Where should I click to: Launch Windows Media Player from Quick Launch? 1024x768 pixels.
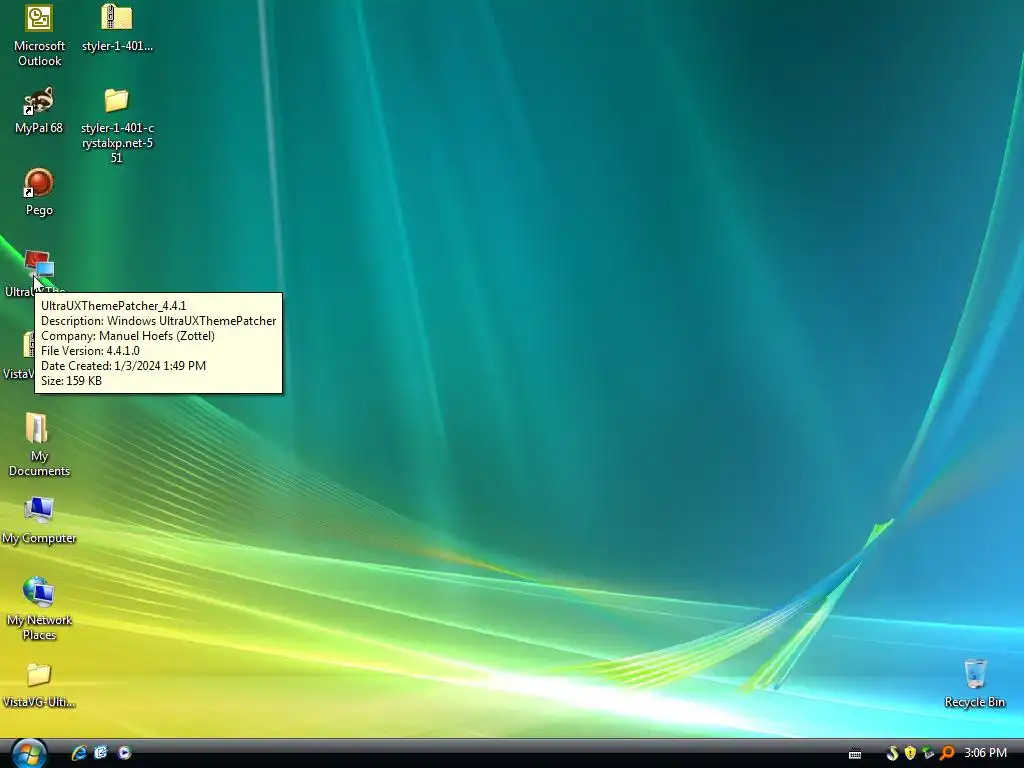124,753
